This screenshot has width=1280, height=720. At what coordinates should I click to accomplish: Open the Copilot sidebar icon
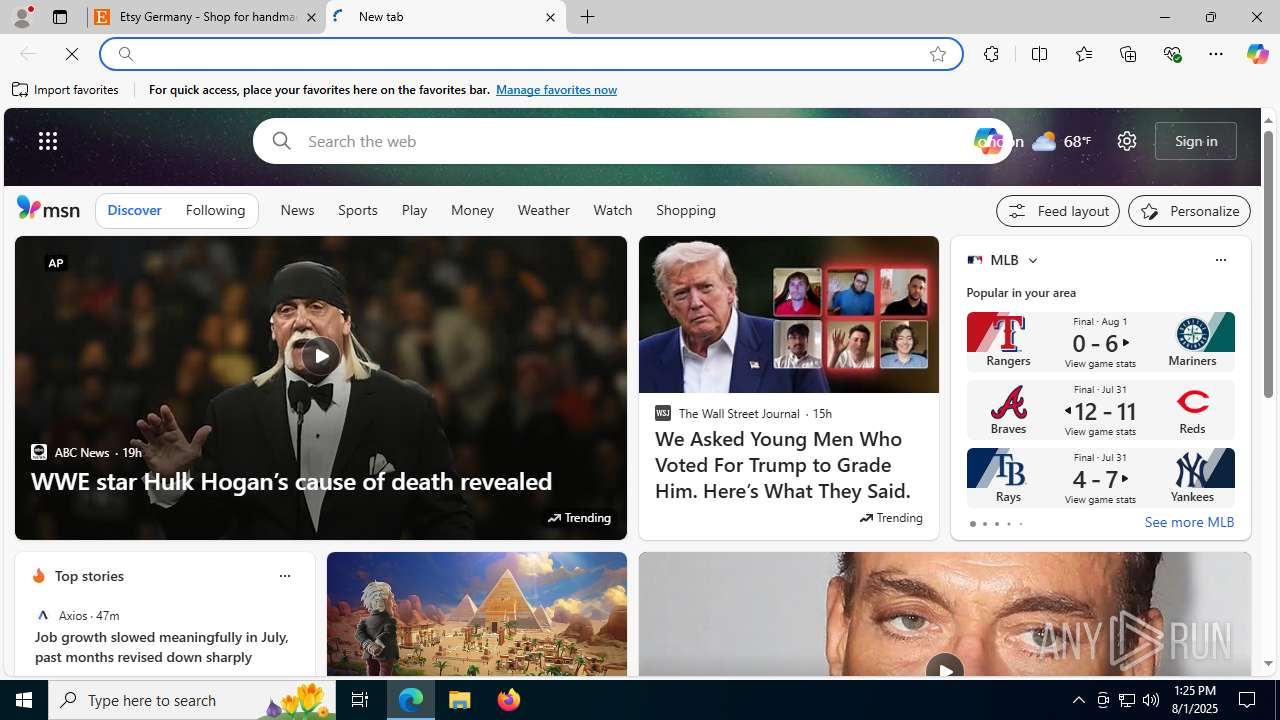[x=1257, y=54]
